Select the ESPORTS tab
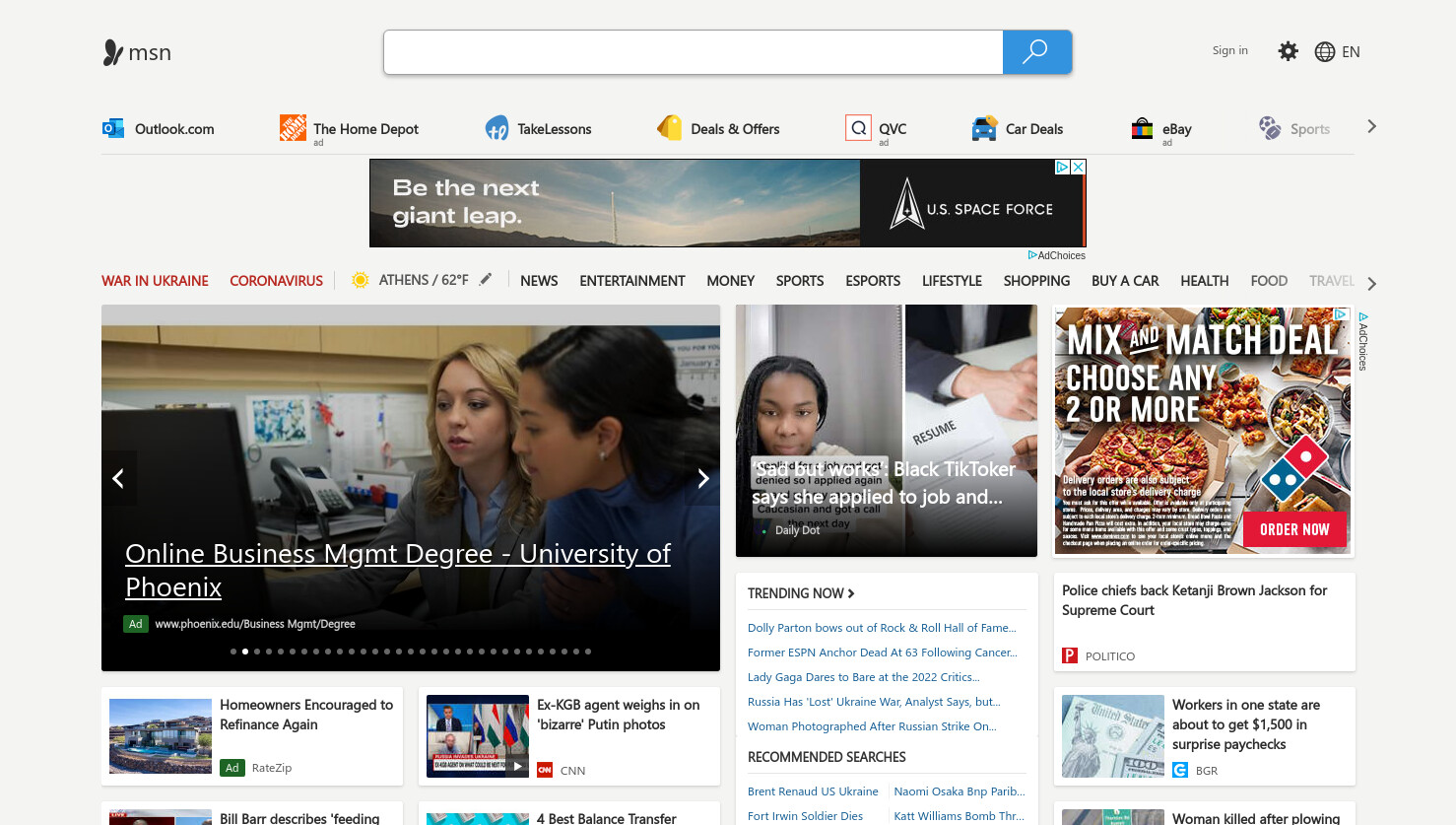This screenshot has height=825, width=1456. tap(873, 281)
